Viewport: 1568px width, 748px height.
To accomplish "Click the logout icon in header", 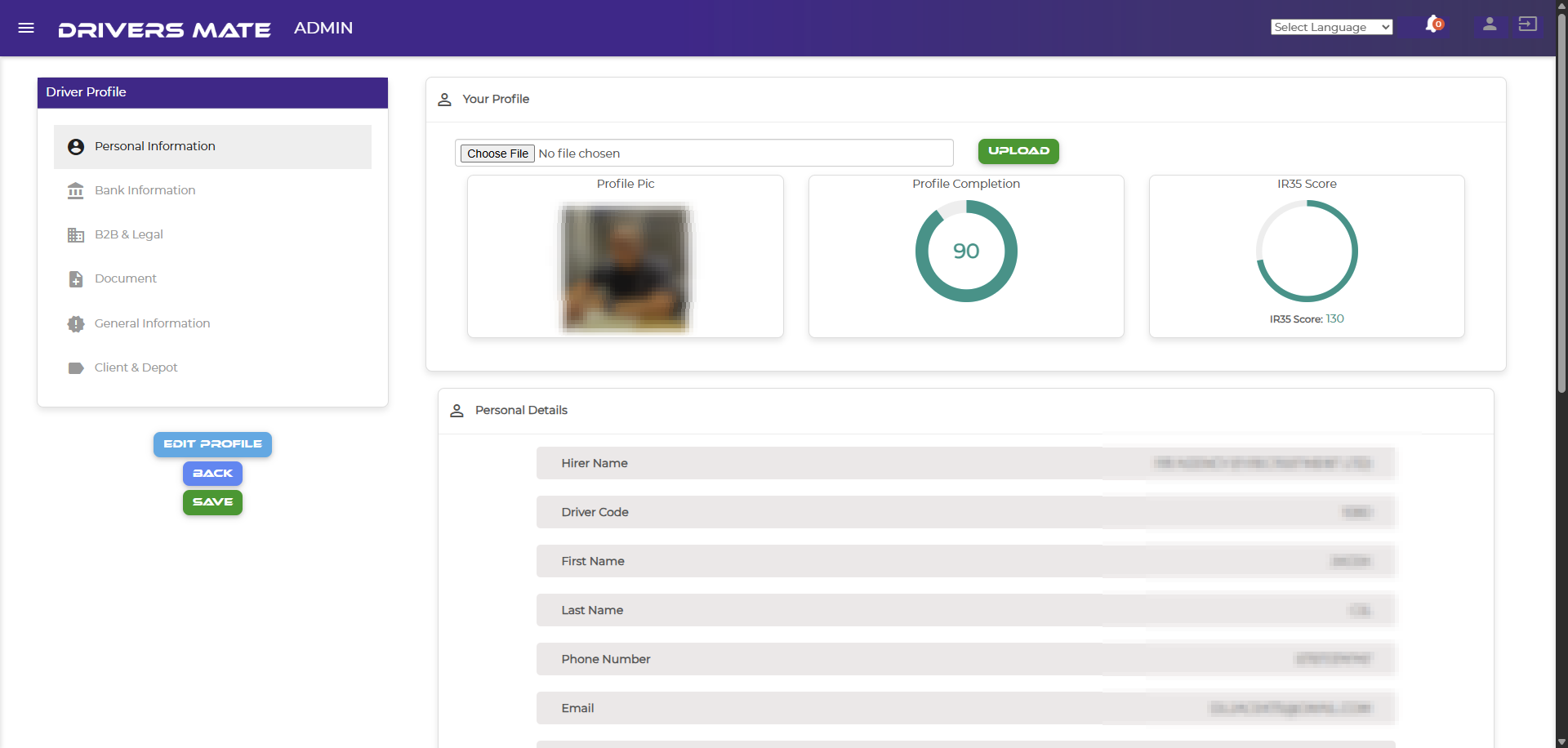I will click(1527, 24).
